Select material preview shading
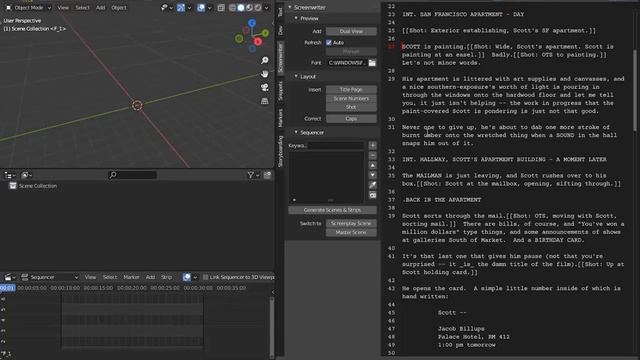Screen dimensions: 640x360 tap(249, 7)
